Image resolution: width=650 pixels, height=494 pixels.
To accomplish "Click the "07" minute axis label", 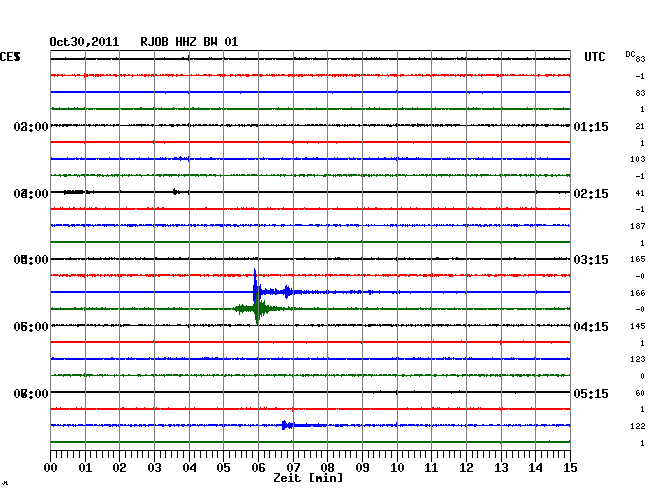I will pos(293,468).
